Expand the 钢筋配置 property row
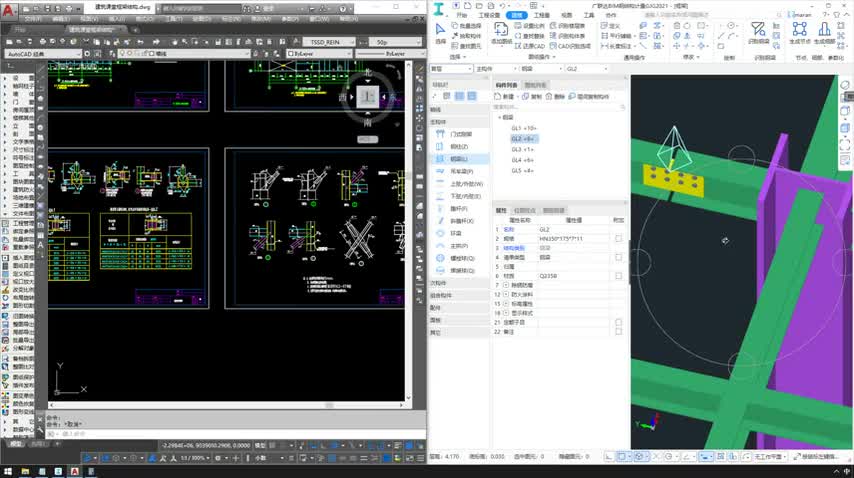 click(504, 284)
